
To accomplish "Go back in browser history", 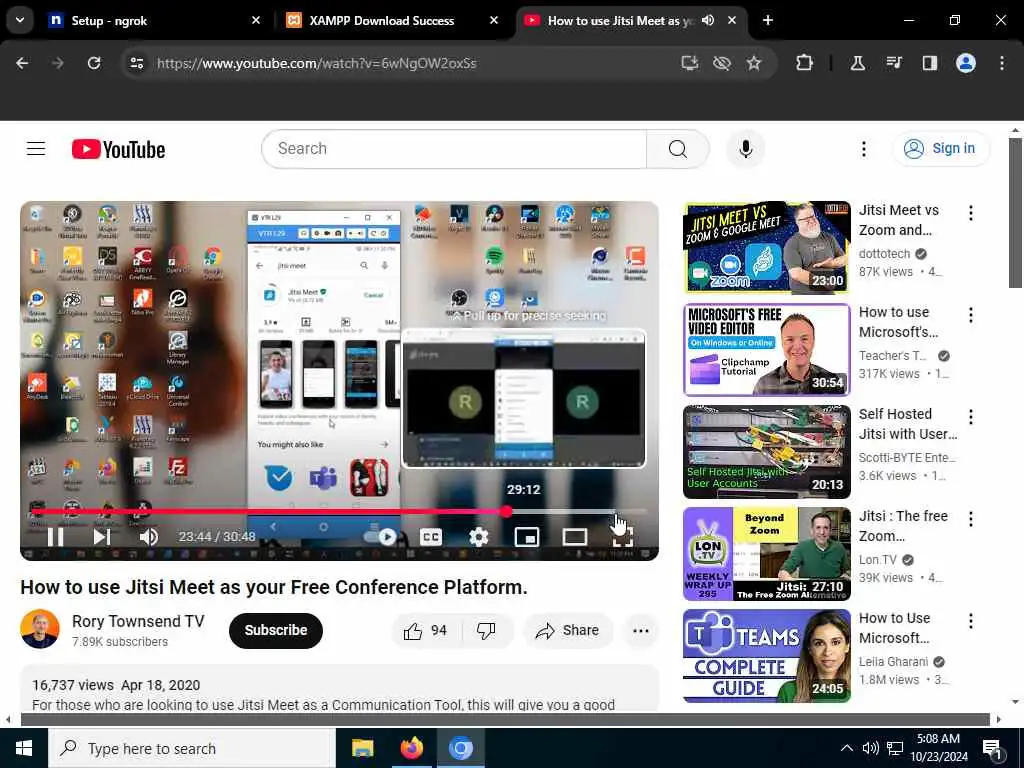I will (x=22, y=63).
